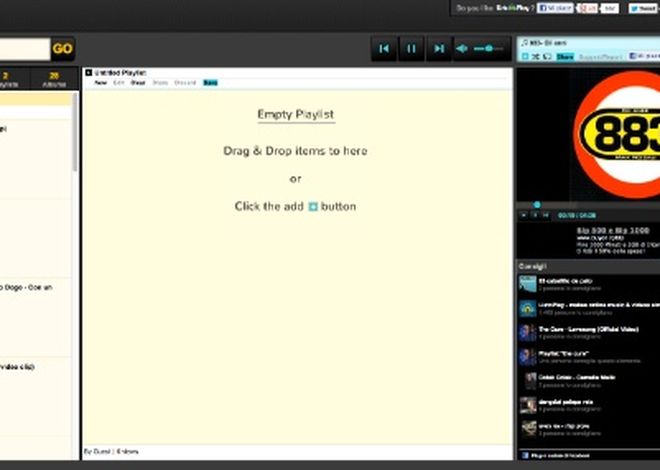Screen dimensions: 660x470
Task: Click the Share button in now playing bar
Action: tap(565, 56)
